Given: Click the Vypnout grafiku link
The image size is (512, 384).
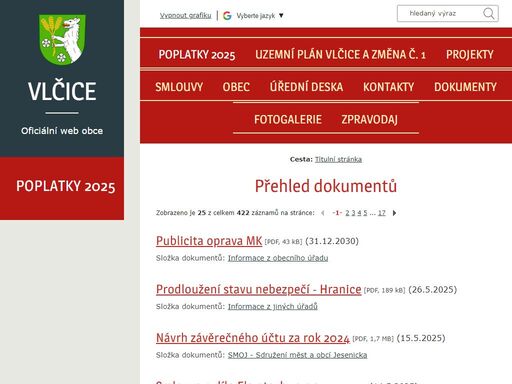Looking at the screenshot, I should pyautogui.click(x=185, y=16).
